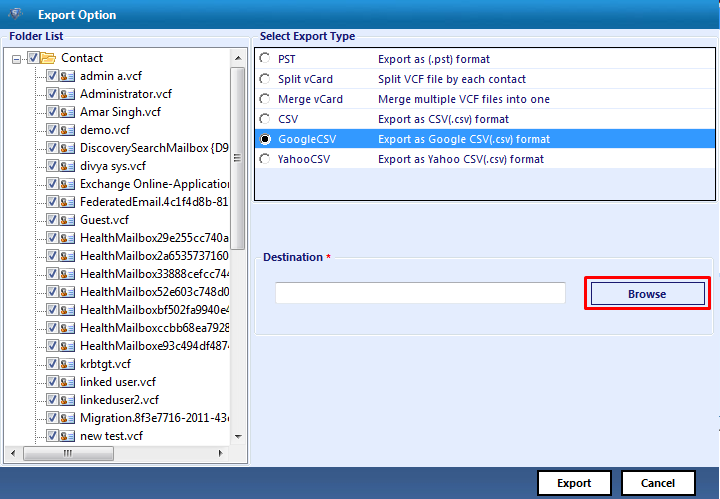Screen dimensions: 720x499
Task: Select the Merge vCard radio button
Action: click(x=265, y=99)
